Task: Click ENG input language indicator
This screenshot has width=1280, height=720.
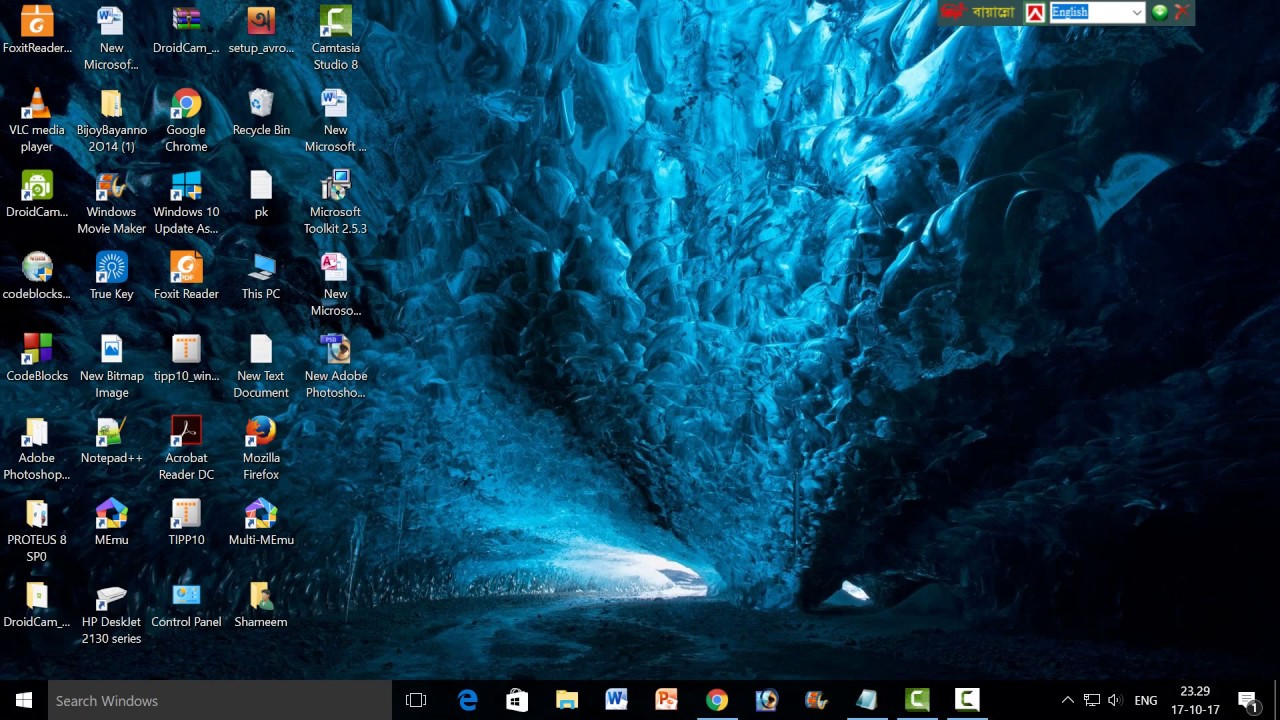Action: [x=1146, y=700]
